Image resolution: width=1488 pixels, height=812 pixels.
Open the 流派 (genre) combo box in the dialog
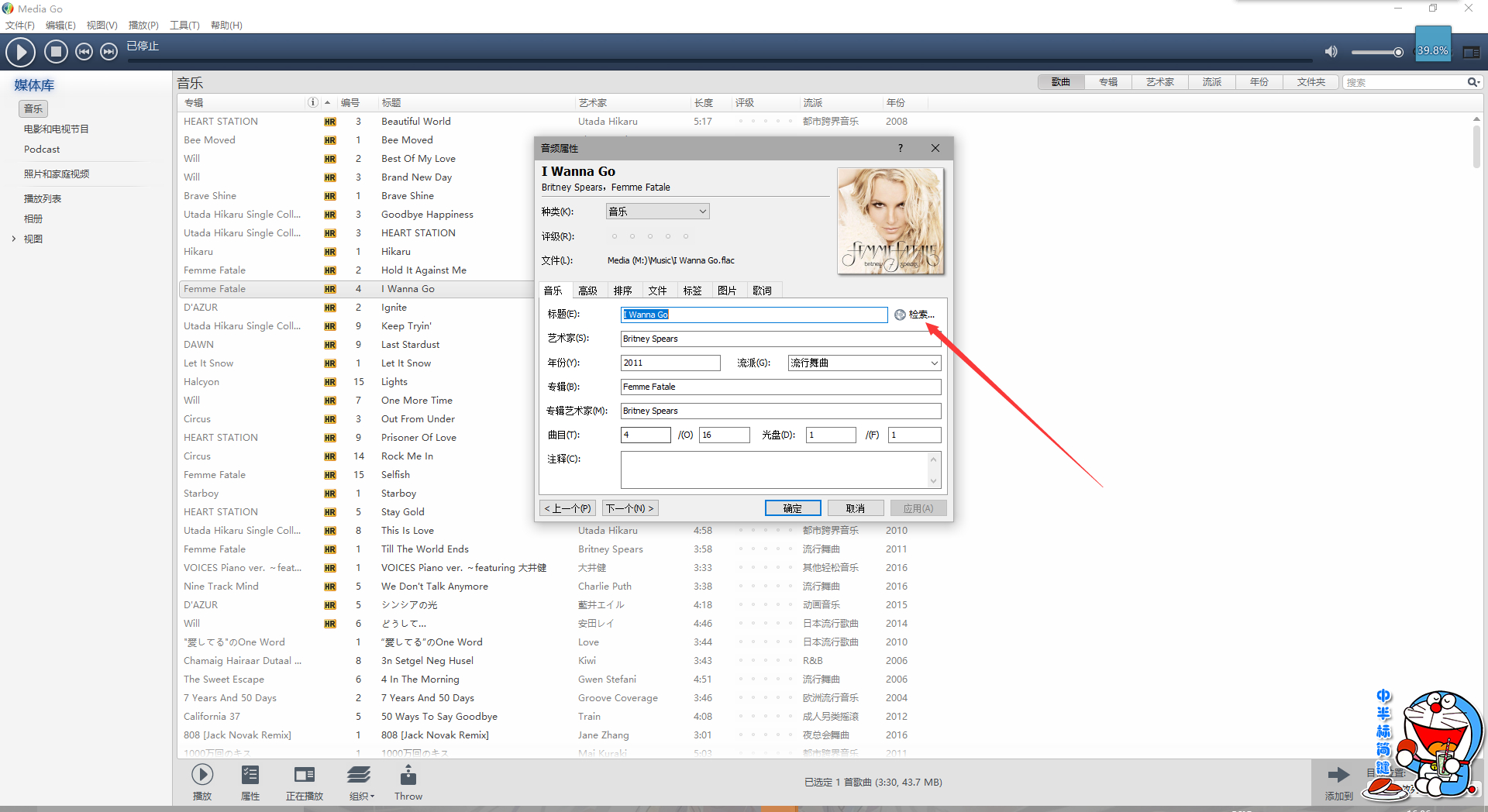864,363
